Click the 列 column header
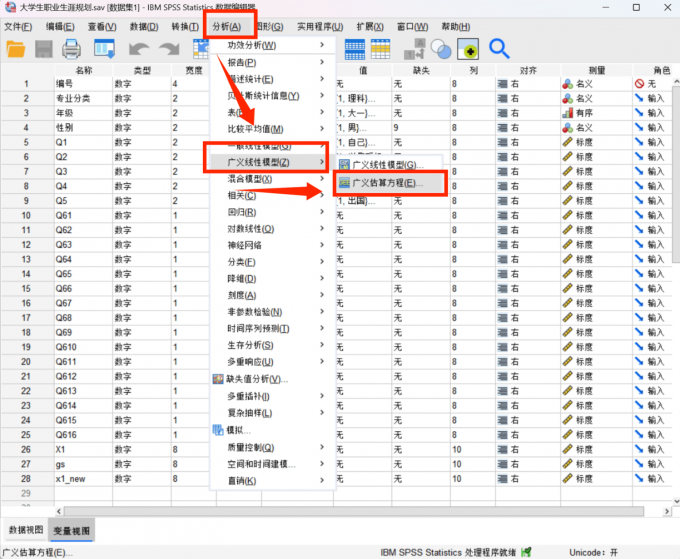Image resolution: width=680 pixels, height=559 pixels. [x=473, y=70]
